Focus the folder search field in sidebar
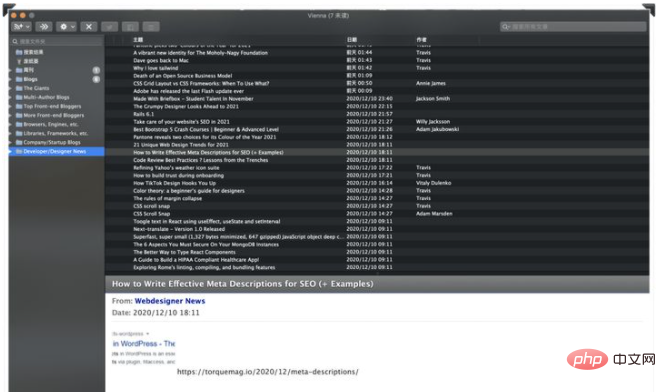The width and height of the screenshot is (666, 392). (x=57, y=41)
